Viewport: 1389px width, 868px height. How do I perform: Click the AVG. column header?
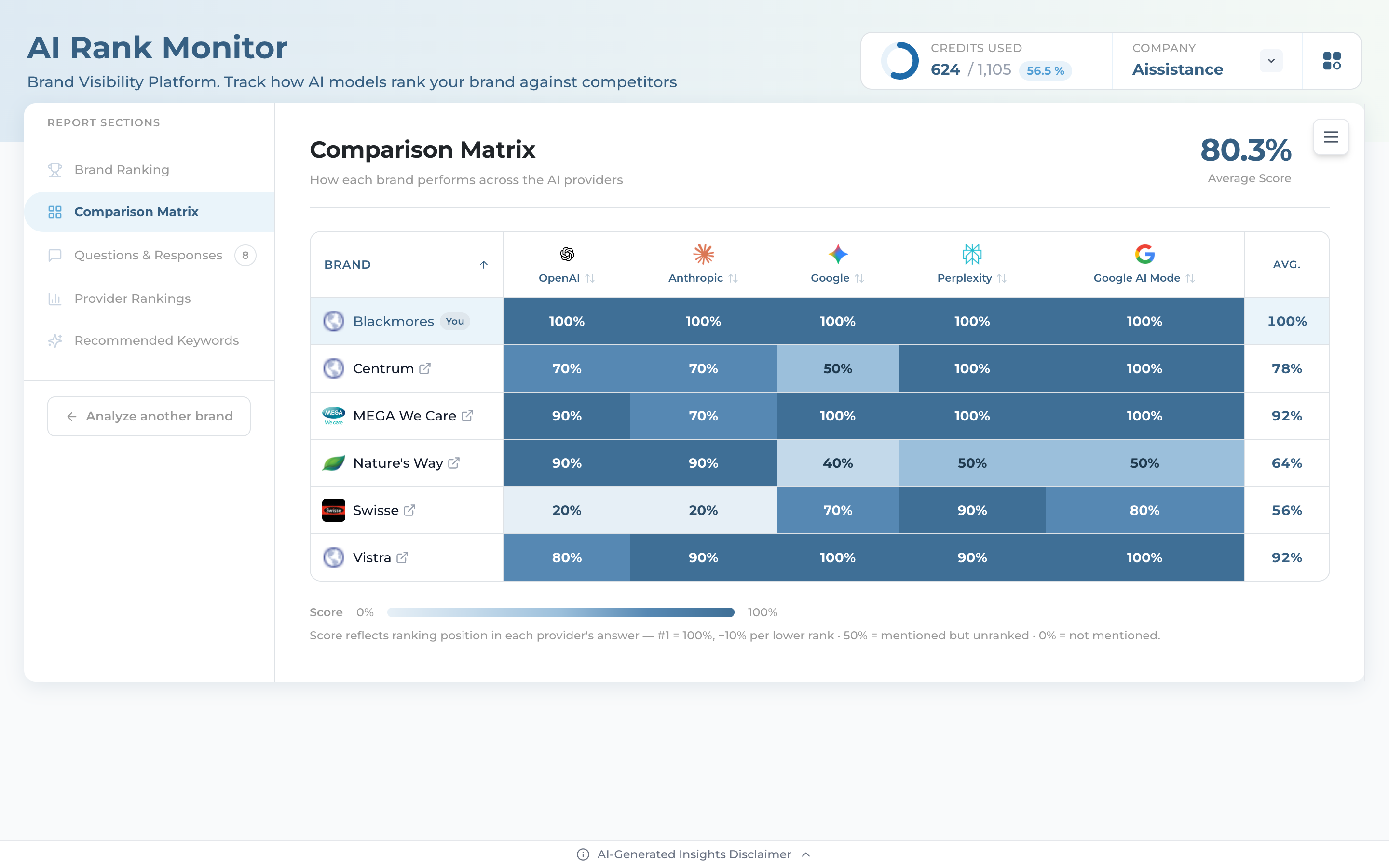tap(1286, 265)
